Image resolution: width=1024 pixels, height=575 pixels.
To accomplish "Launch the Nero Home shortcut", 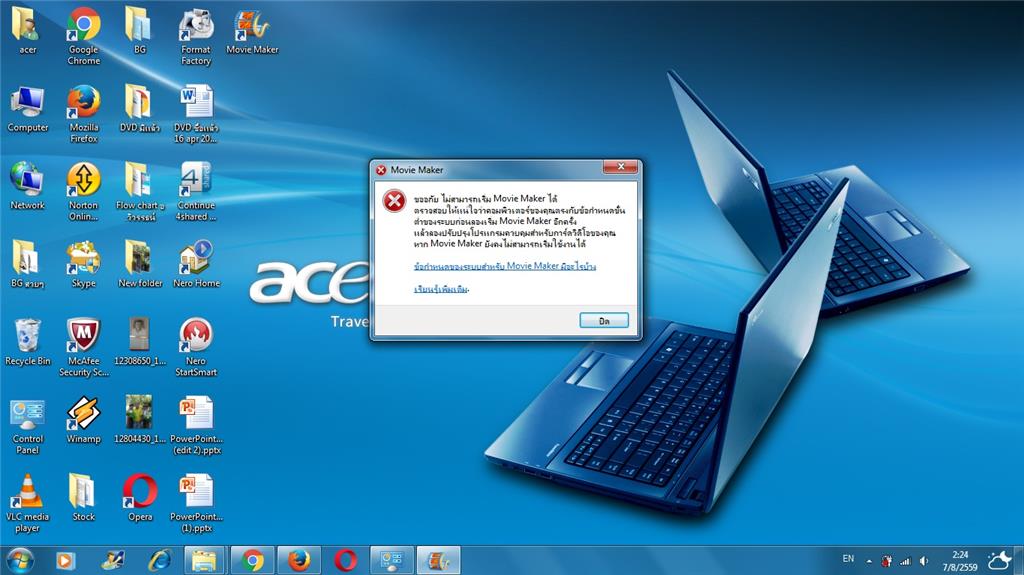I will [196, 265].
